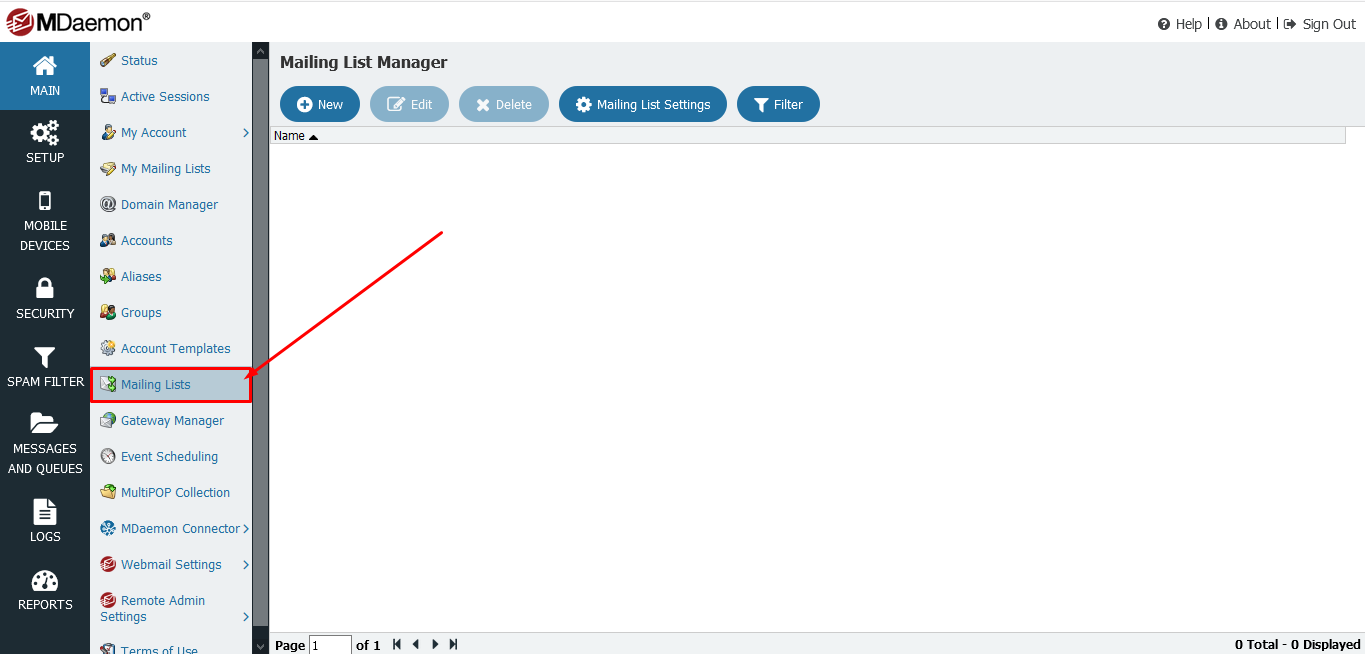
Task: Click the Sign Out link
Action: [x=1320, y=24]
